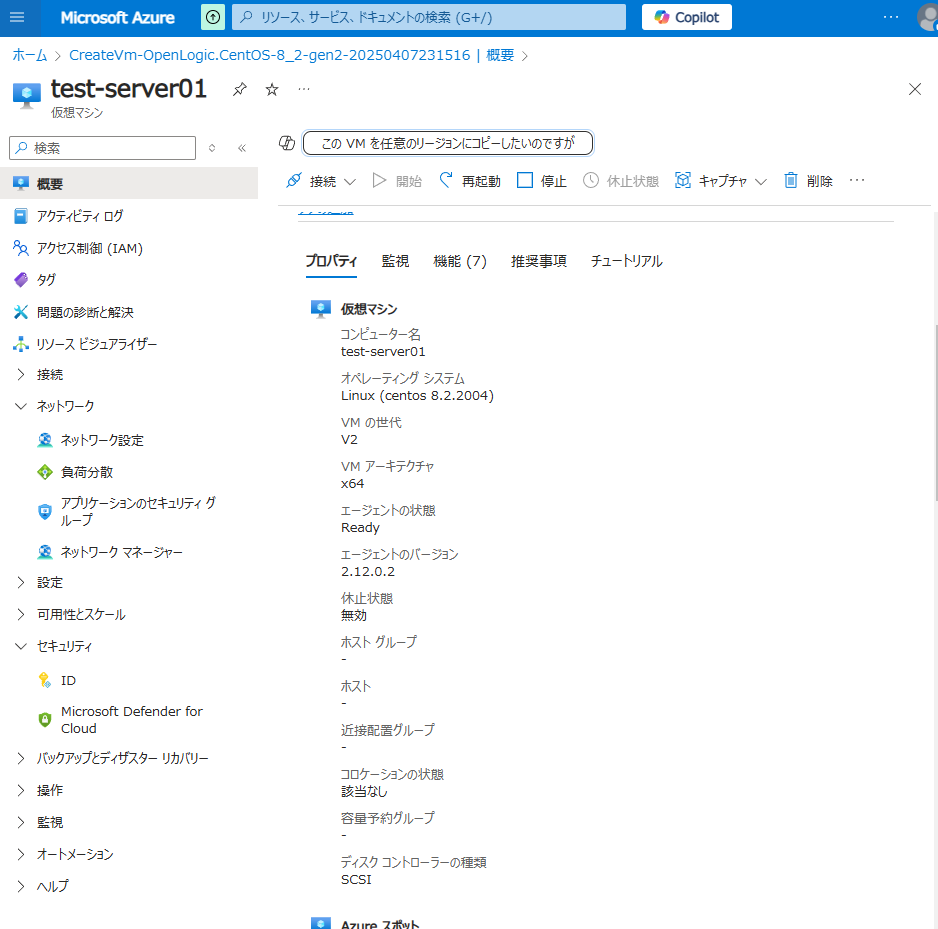Click the Copilot icon next to the suggestion prompt
This screenshot has height=929, width=938.
tap(287, 143)
